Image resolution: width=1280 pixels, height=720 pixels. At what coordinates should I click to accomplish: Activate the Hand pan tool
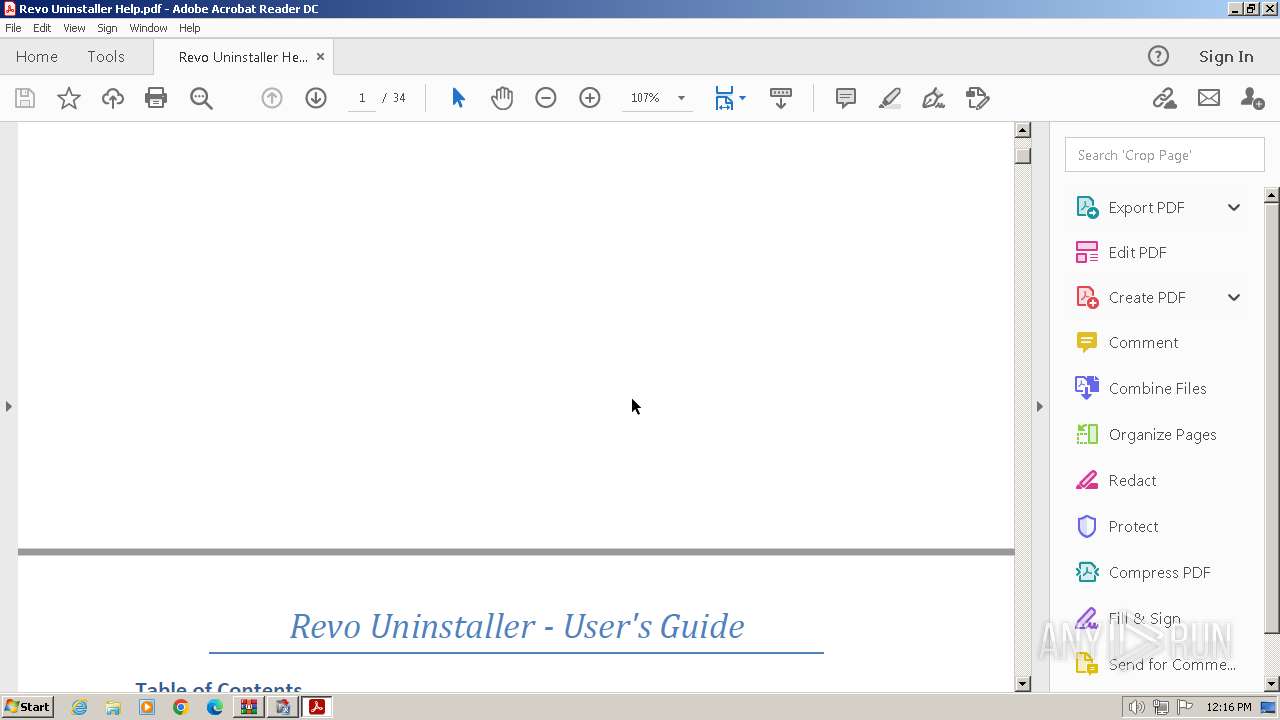[502, 98]
